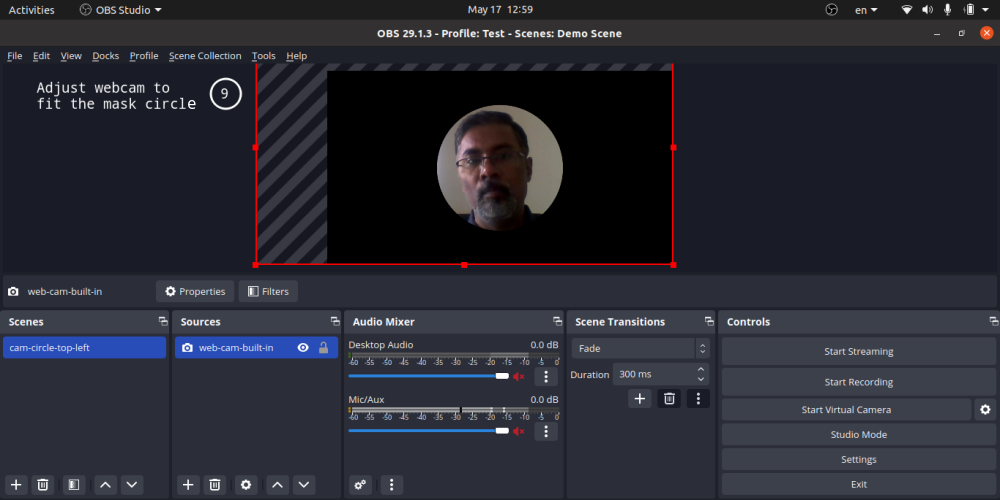This screenshot has width=1000, height=500.
Task: Open clock calendar May 17 12:59
Action: 500,10
